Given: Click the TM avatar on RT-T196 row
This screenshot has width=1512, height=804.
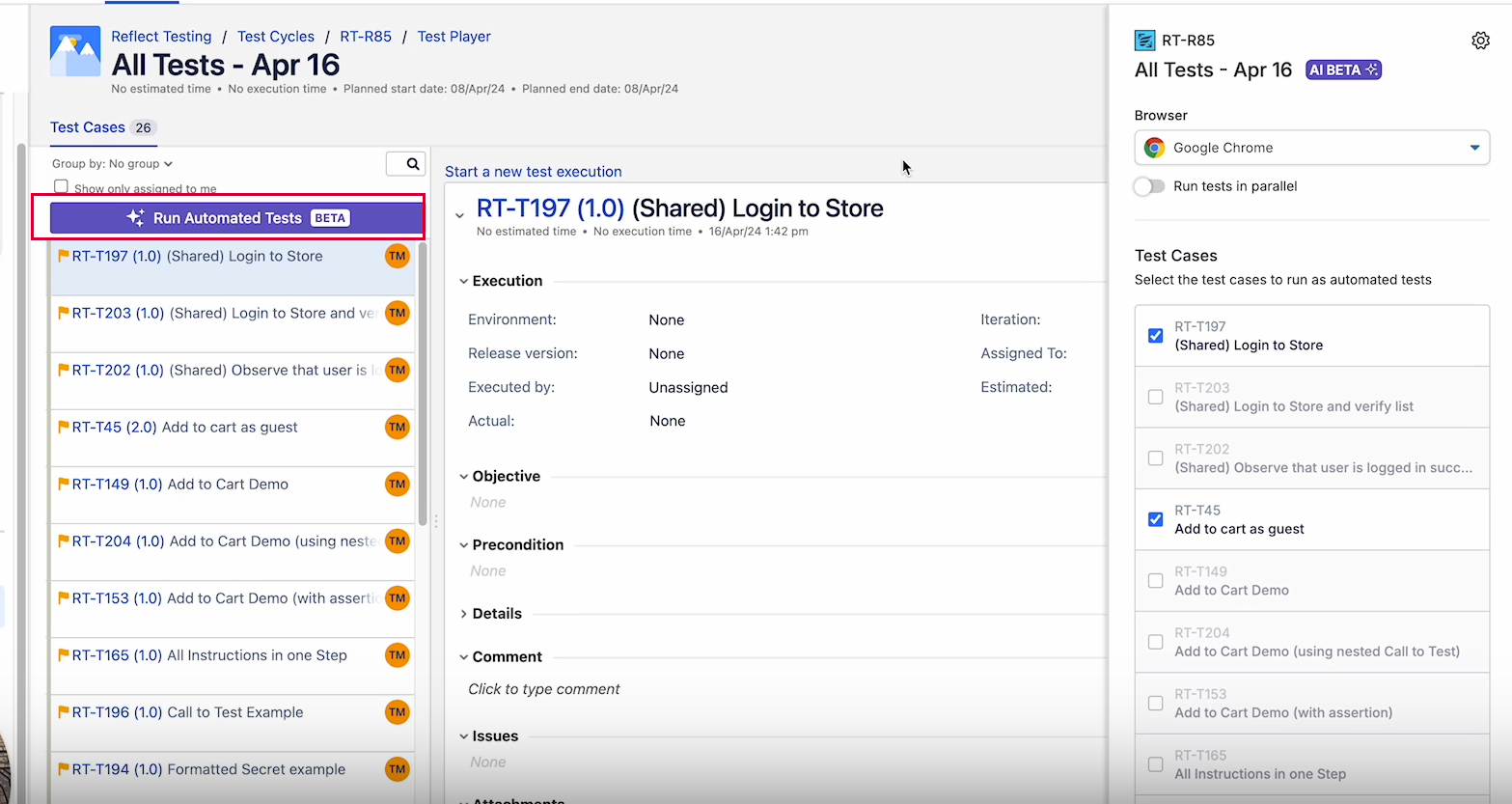Looking at the screenshot, I should [398, 713].
